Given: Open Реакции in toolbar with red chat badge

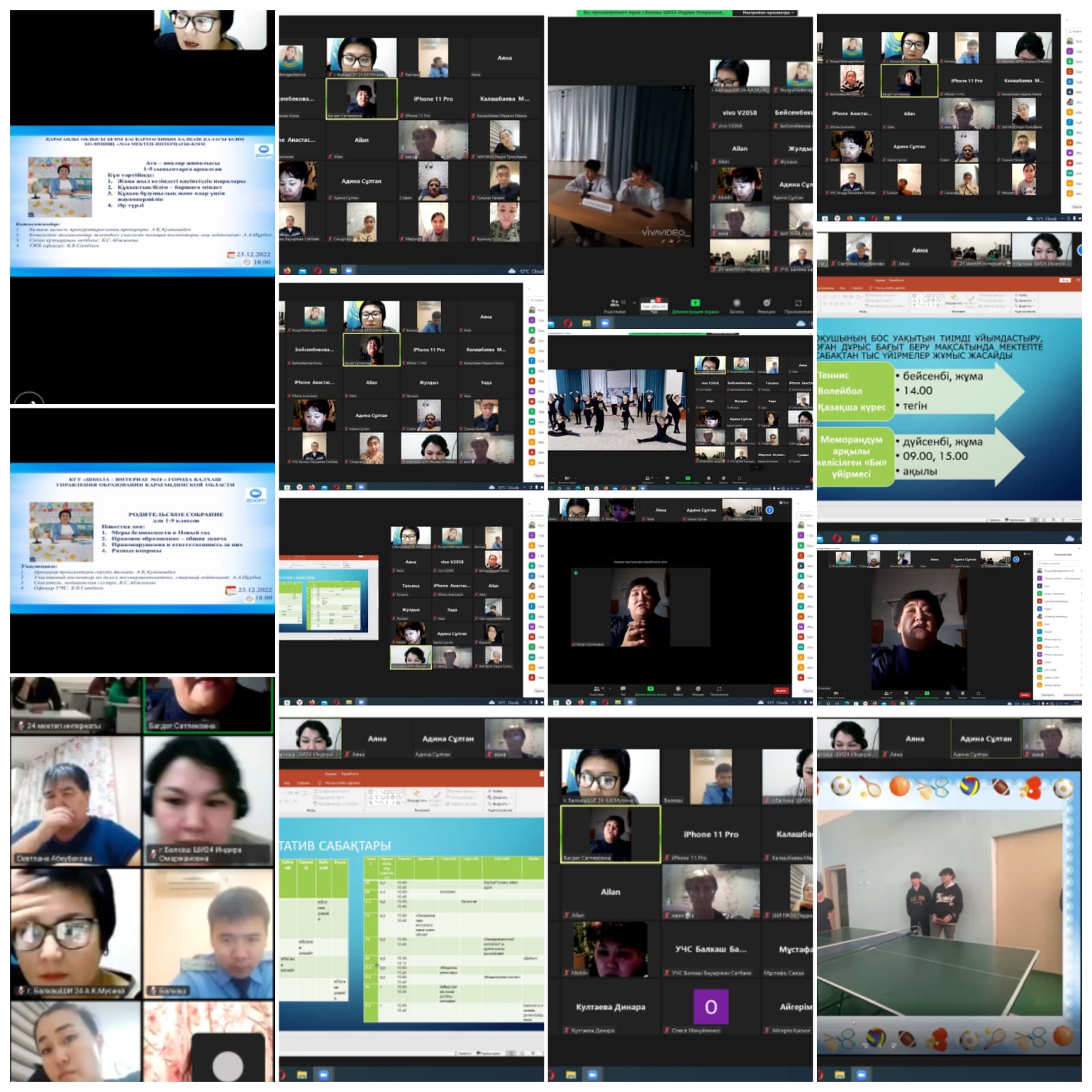Looking at the screenshot, I should tap(766, 304).
